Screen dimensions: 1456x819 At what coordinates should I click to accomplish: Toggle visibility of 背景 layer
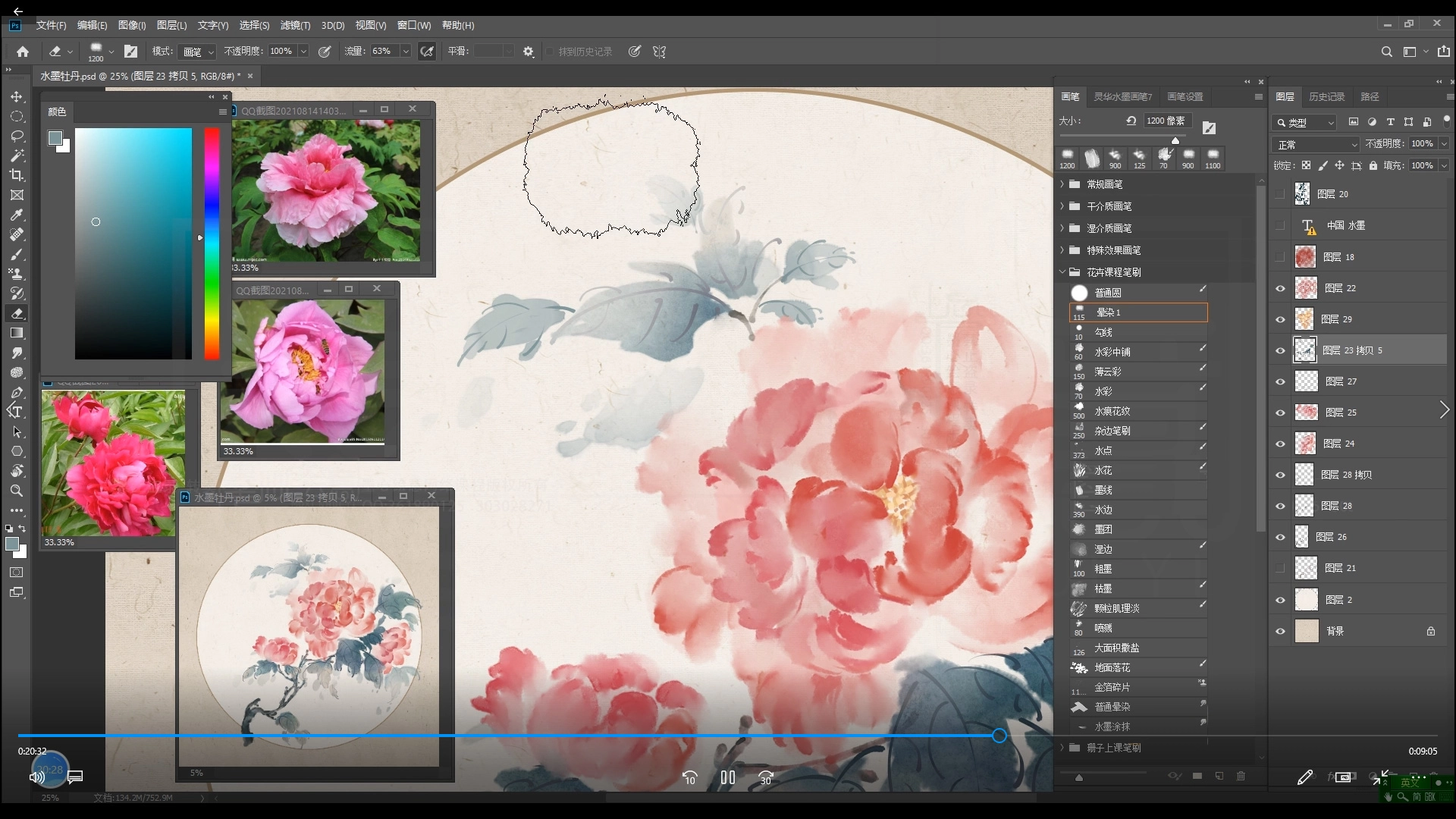[1281, 631]
